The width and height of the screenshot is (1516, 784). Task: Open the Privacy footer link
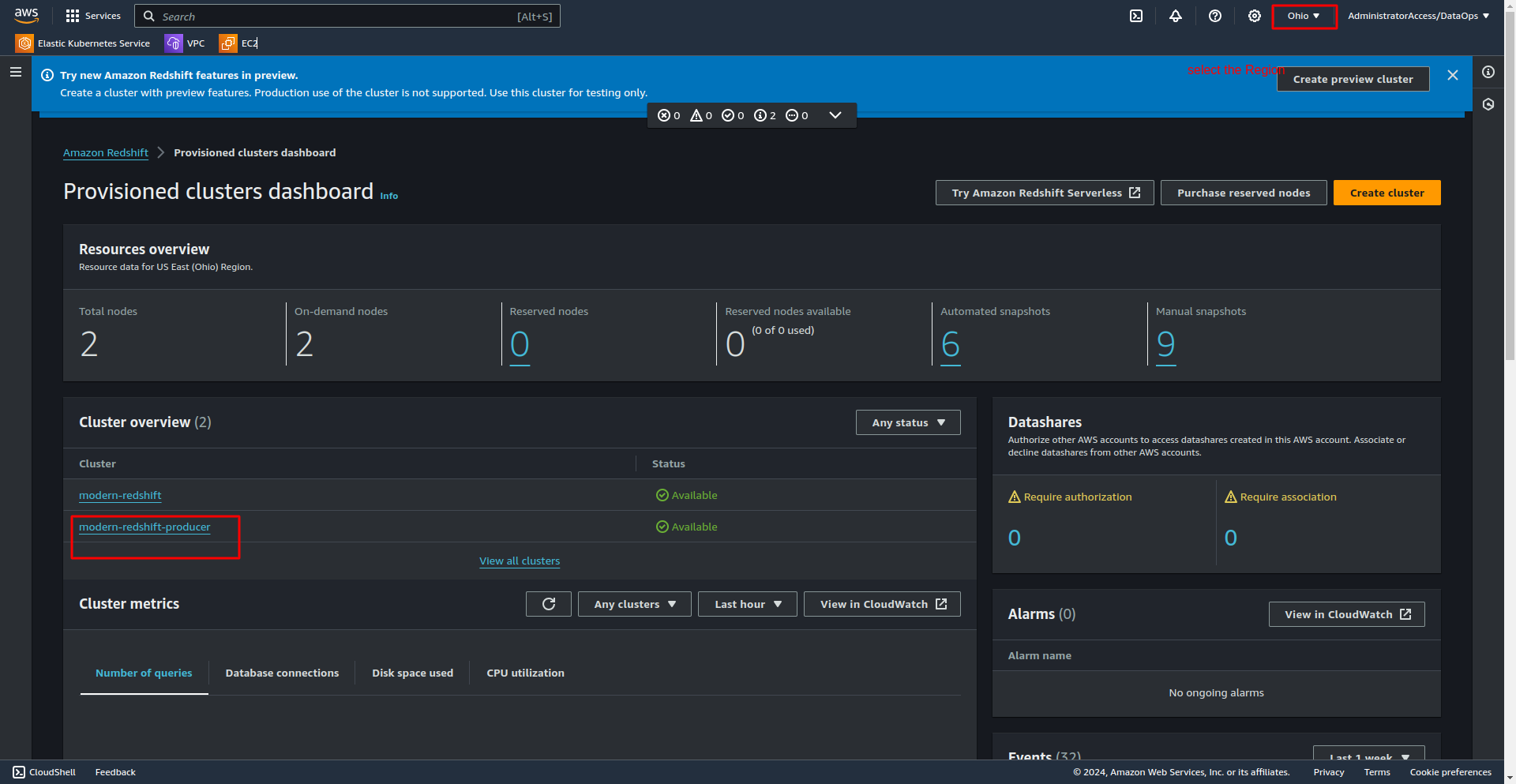click(1329, 772)
